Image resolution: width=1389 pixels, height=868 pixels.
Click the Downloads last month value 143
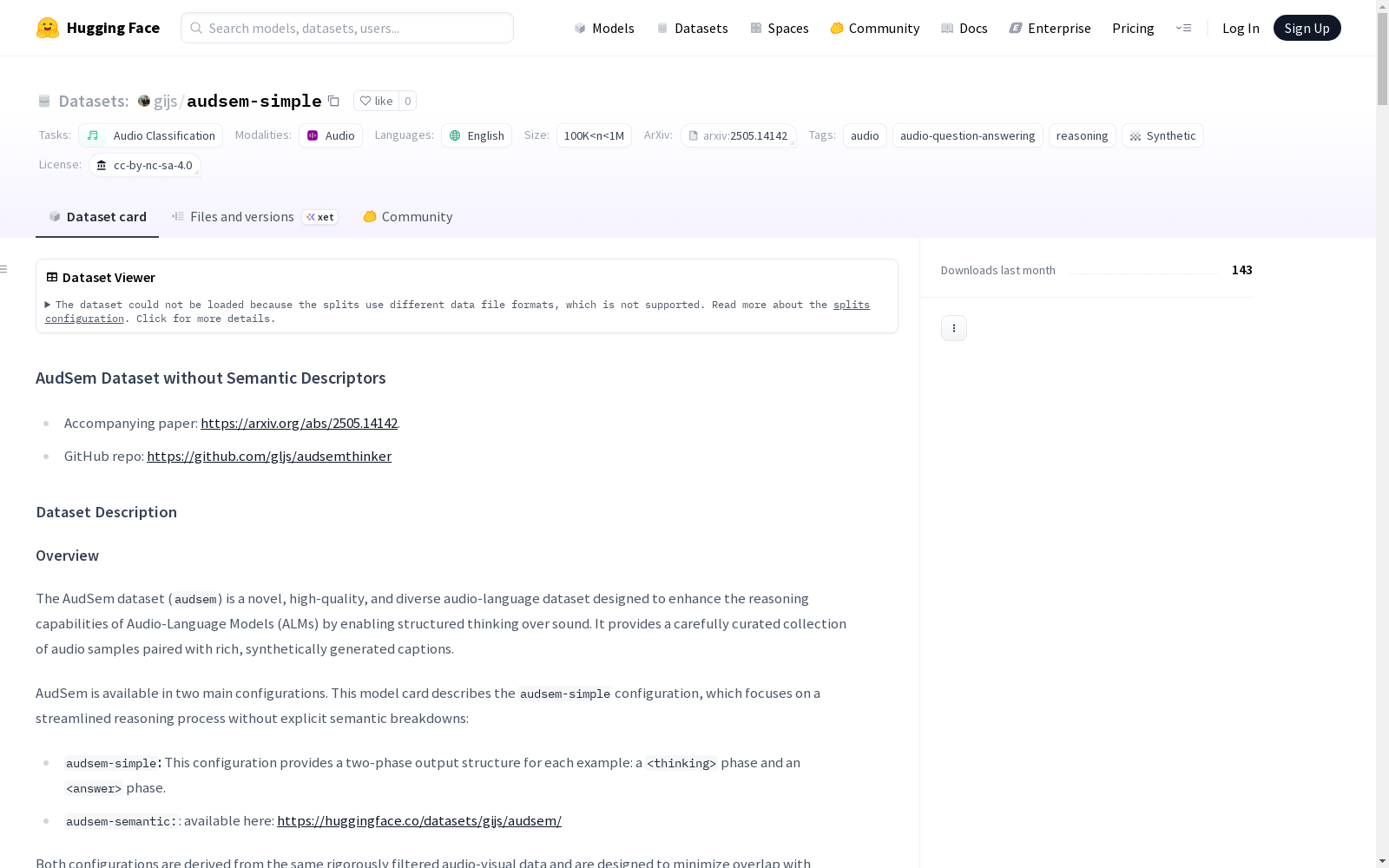[x=1241, y=270]
